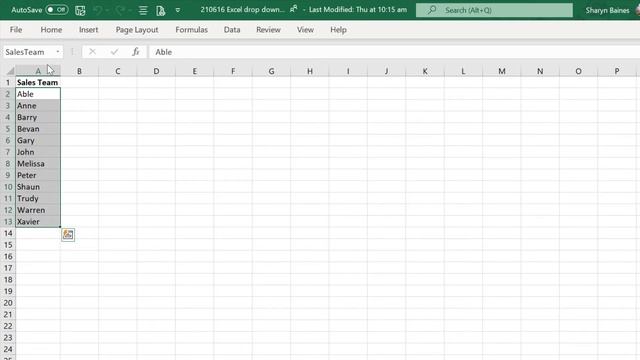Switch to the Data tab
The height and width of the screenshot is (360, 640).
pyautogui.click(x=232, y=30)
